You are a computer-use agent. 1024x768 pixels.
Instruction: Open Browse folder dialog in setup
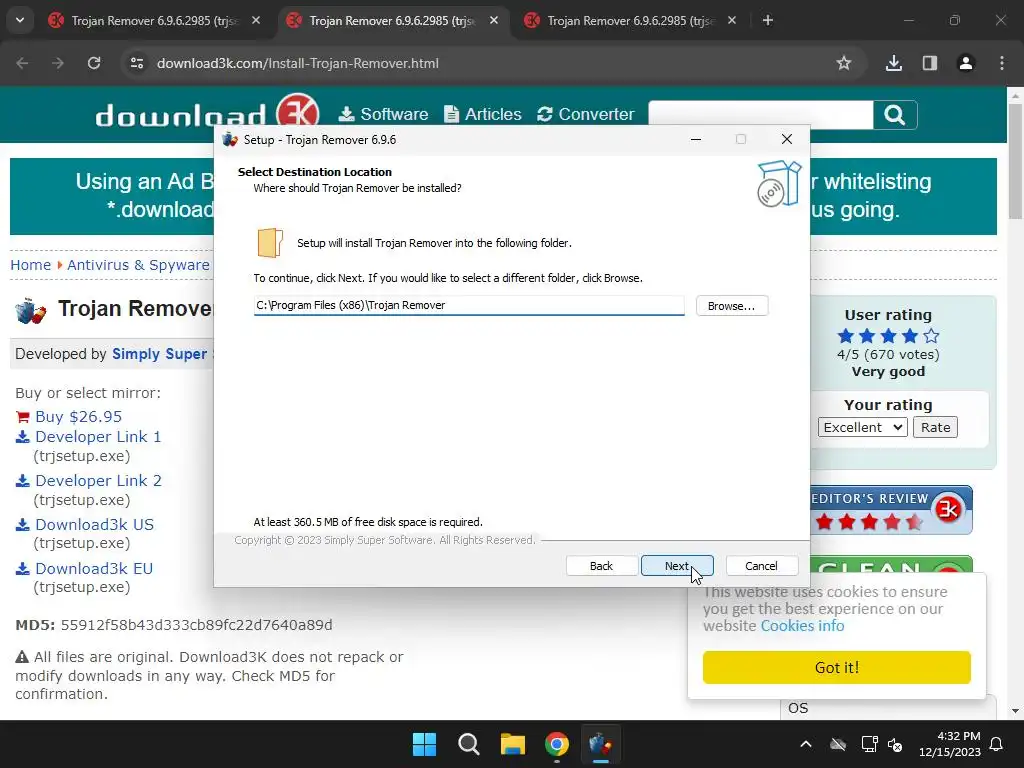(731, 306)
